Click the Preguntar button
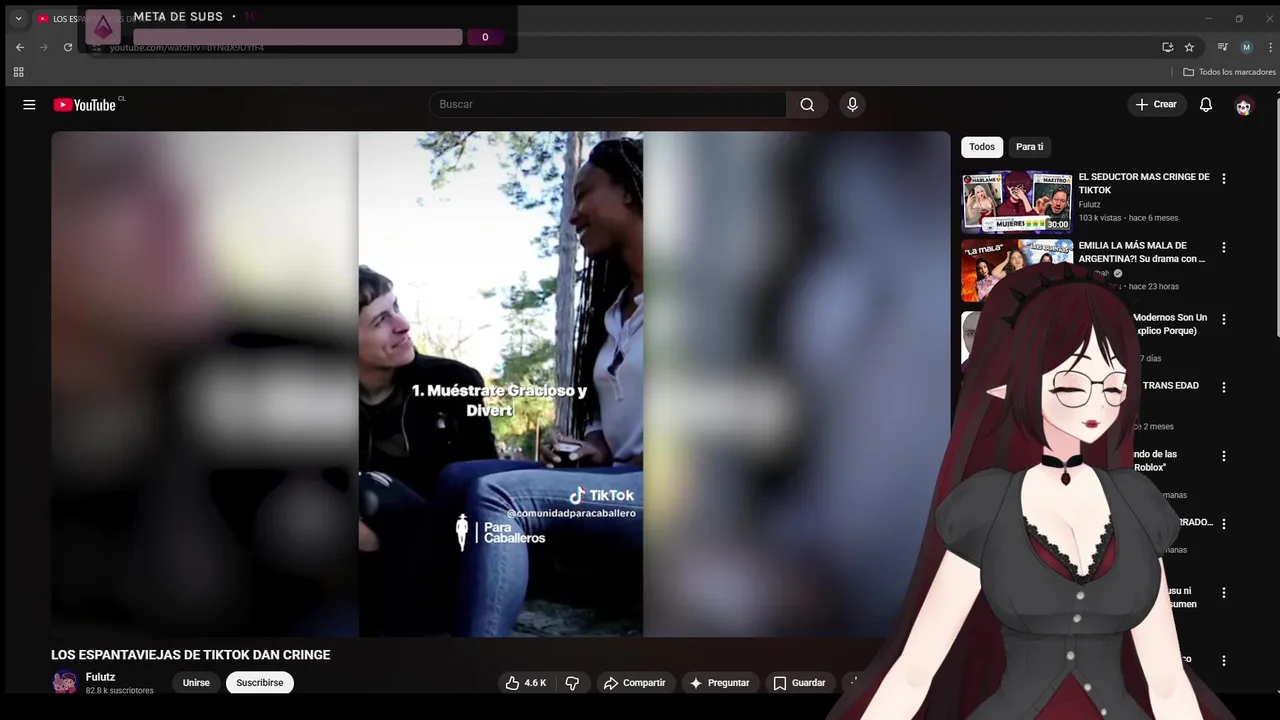The width and height of the screenshot is (1280, 720). [x=719, y=683]
